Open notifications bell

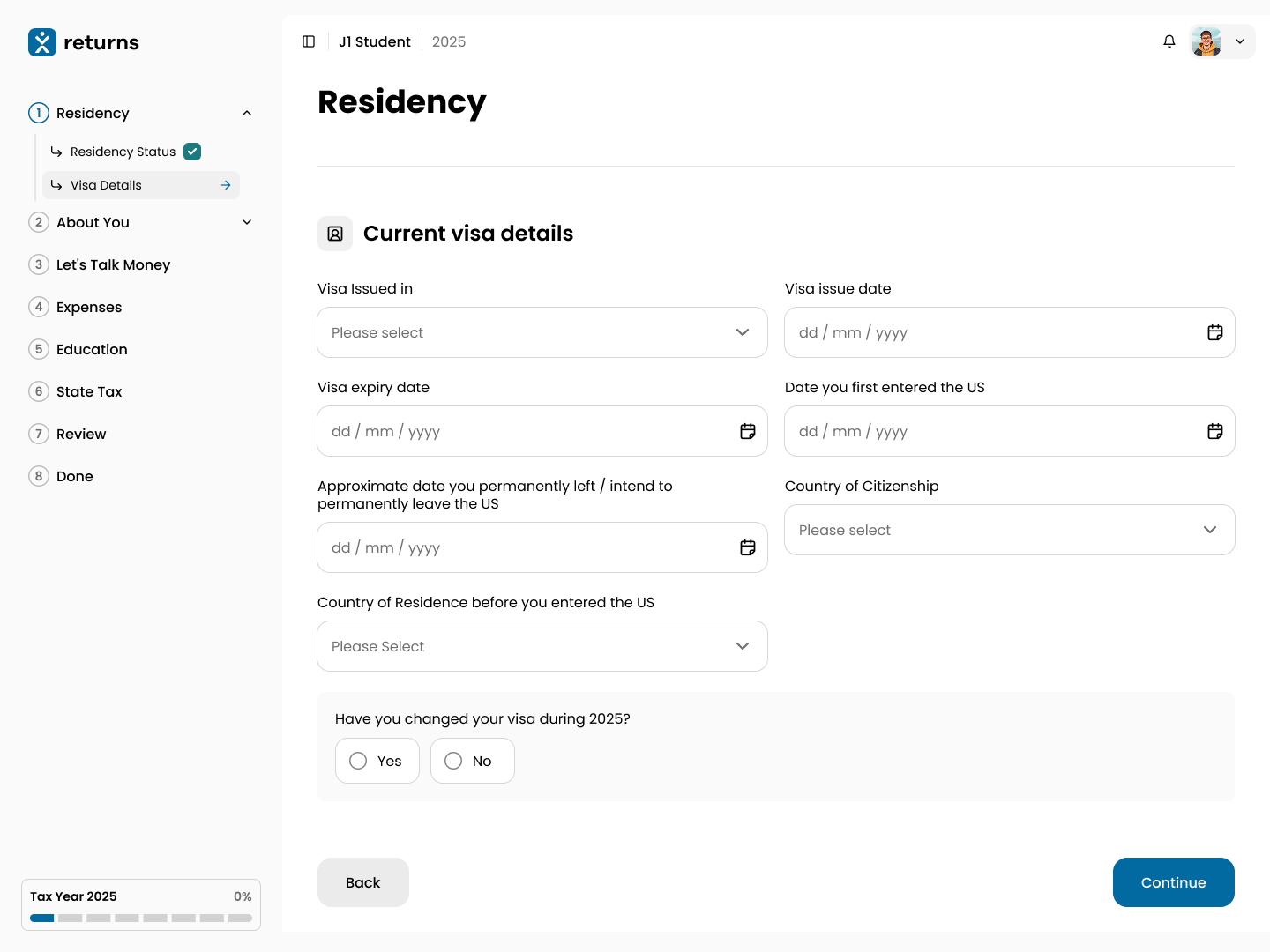click(x=1169, y=41)
